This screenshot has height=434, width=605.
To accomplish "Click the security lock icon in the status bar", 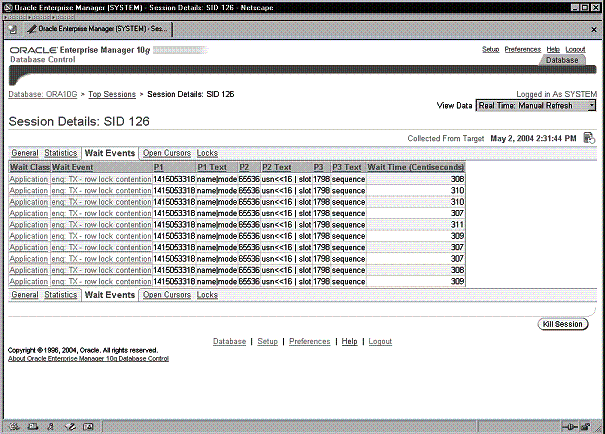I will click(586, 426).
